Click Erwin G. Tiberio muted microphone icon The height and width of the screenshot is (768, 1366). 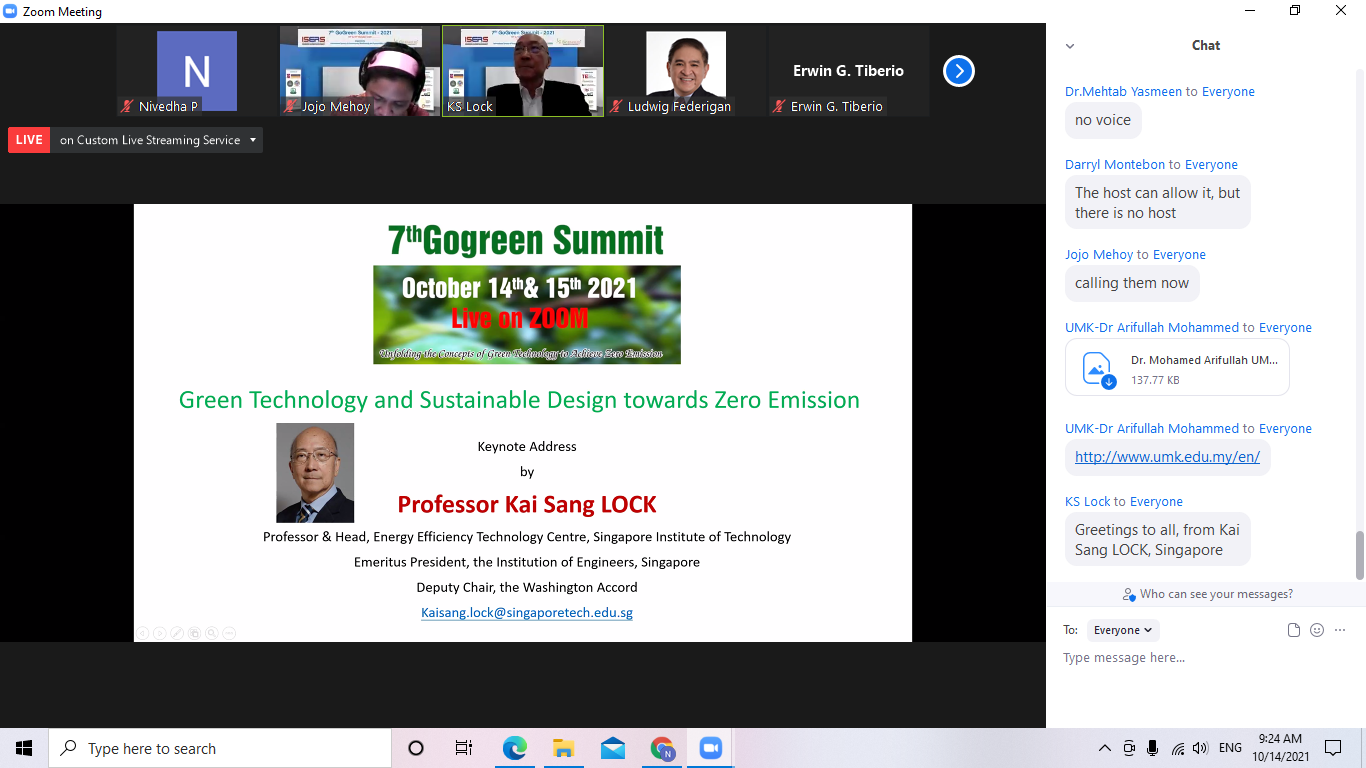click(780, 106)
